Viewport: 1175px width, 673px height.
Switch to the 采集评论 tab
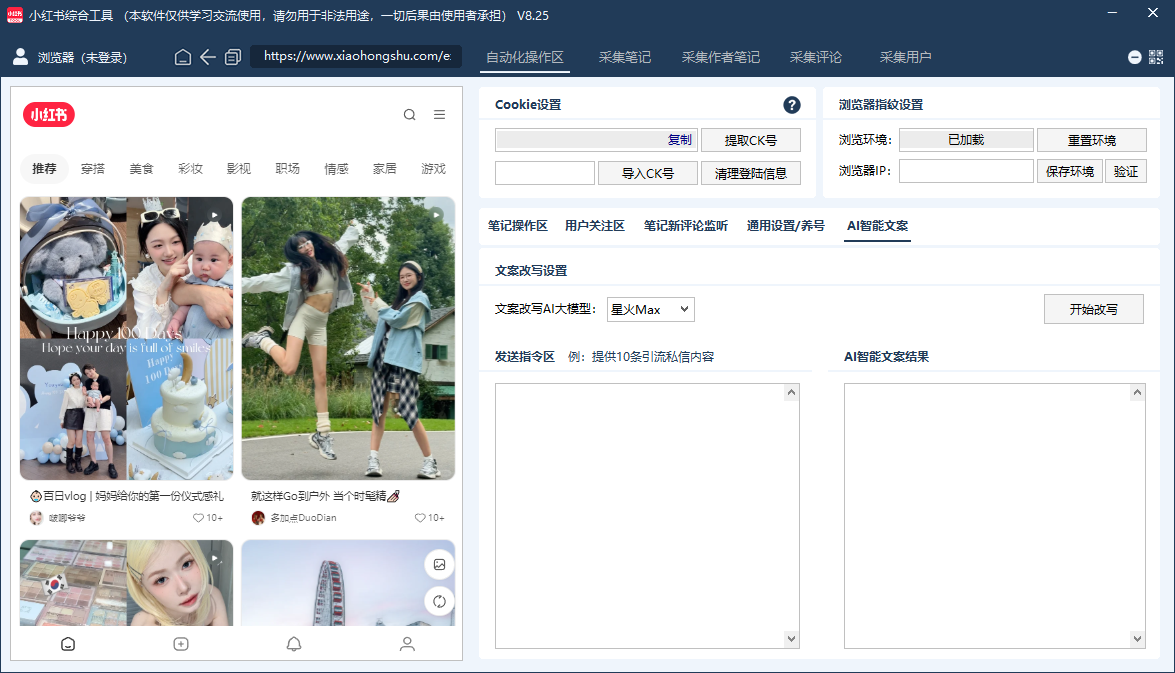click(816, 57)
